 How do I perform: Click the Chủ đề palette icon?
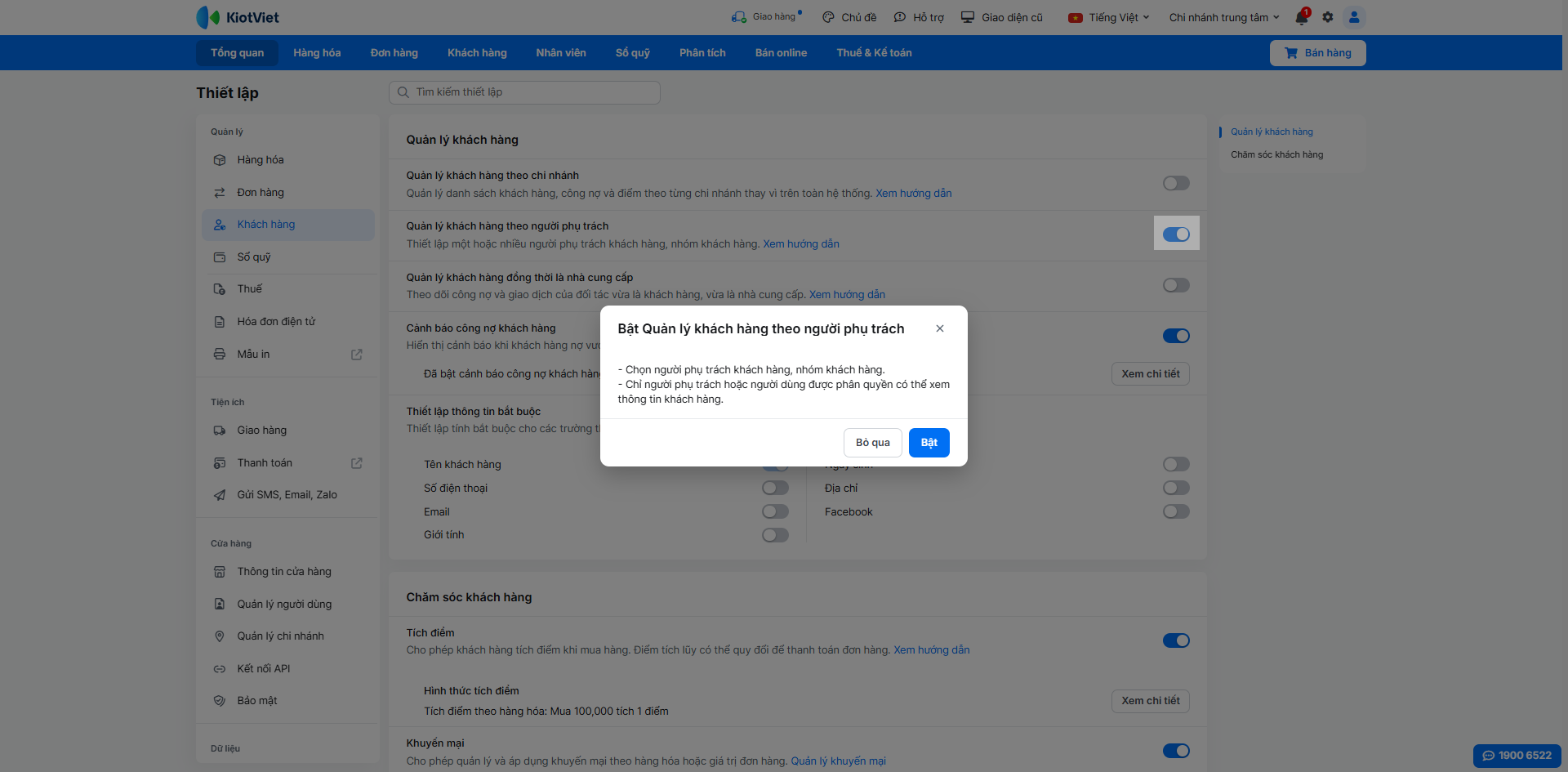tap(828, 17)
